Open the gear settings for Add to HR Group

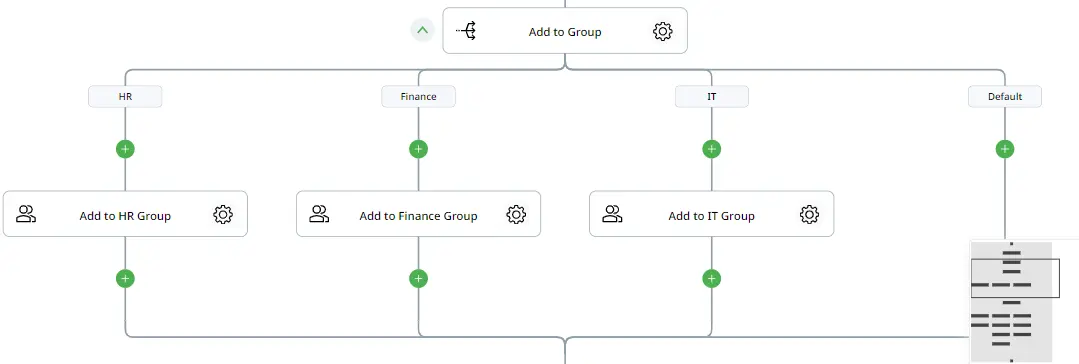coord(223,215)
